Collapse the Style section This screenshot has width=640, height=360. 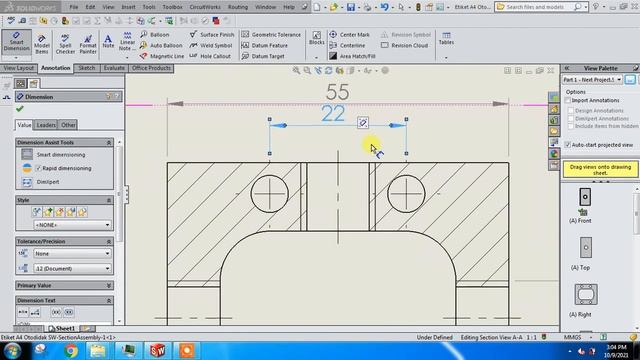(x=109, y=200)
